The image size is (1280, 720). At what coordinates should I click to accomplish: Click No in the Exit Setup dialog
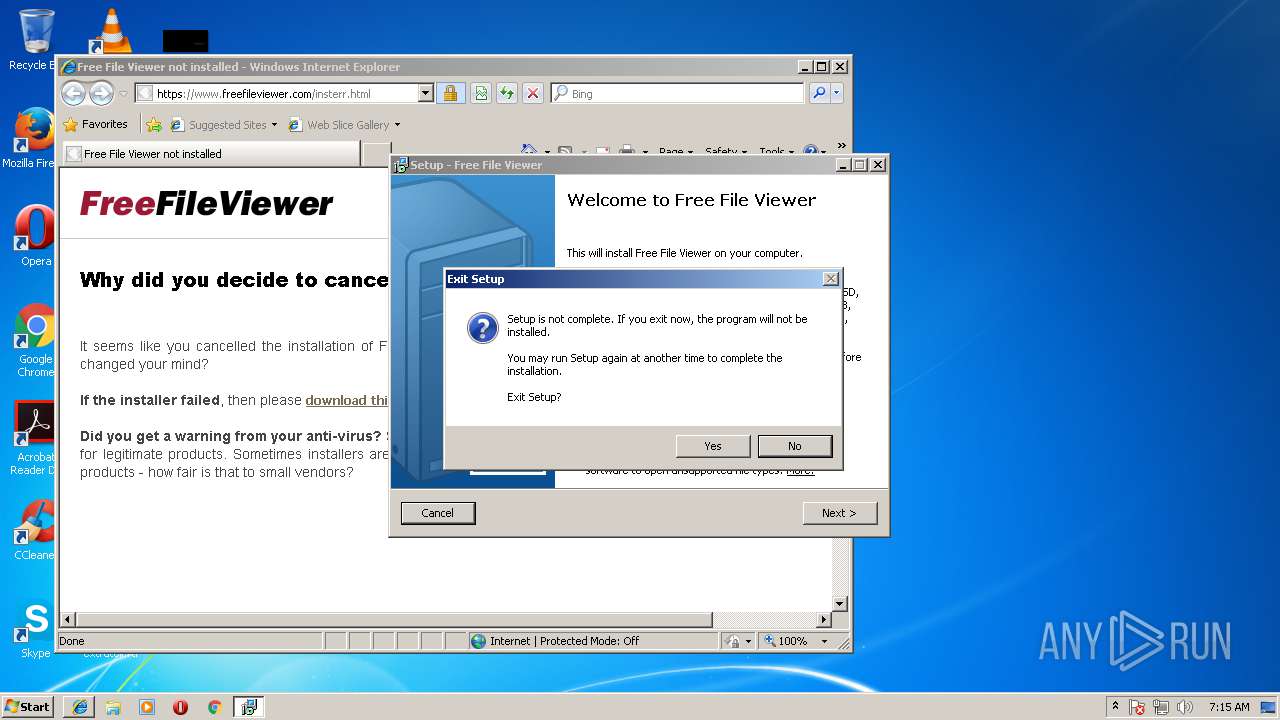795,446
